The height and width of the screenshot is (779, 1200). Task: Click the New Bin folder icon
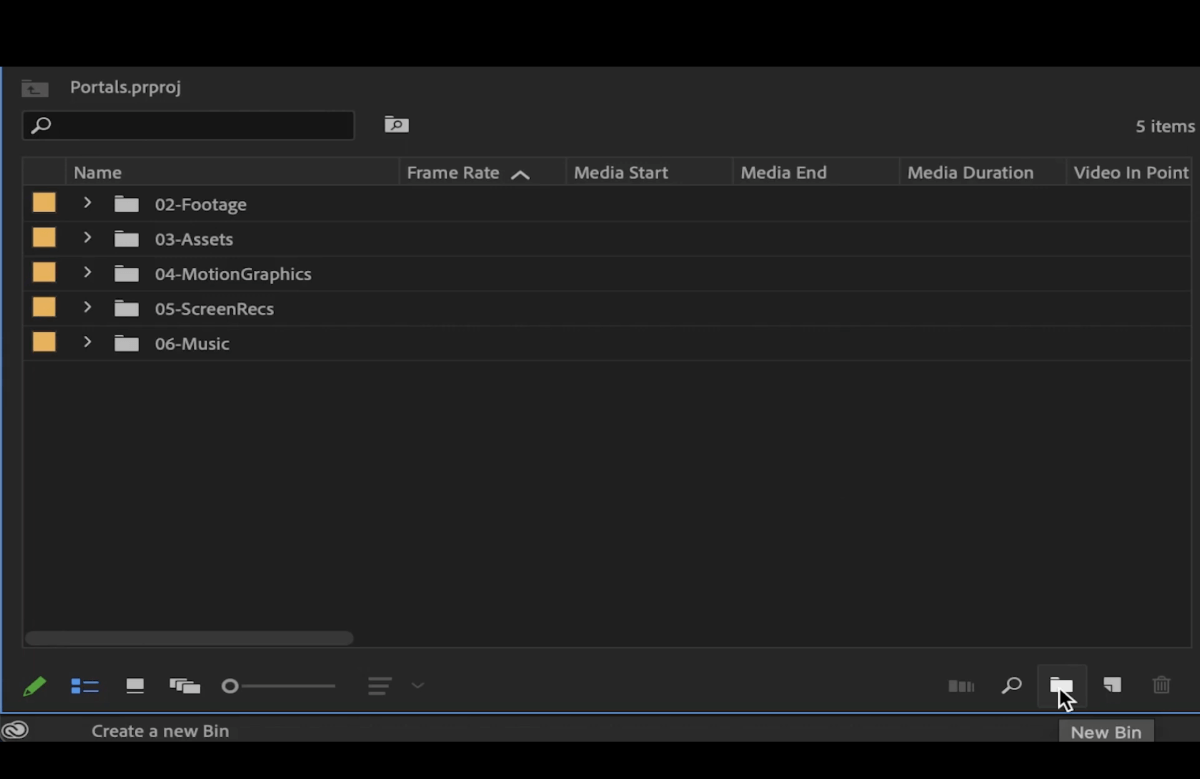point(1061,686)
